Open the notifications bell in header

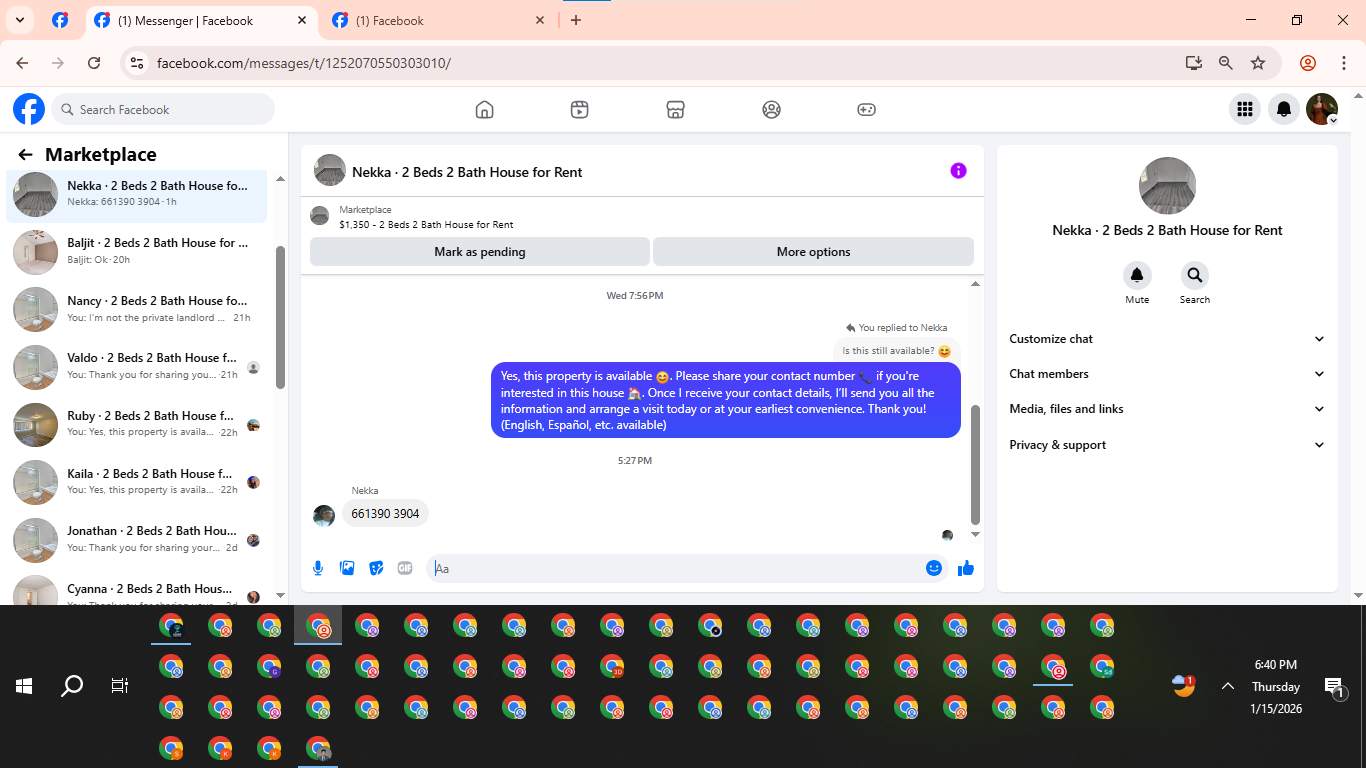click(1284, 109)
